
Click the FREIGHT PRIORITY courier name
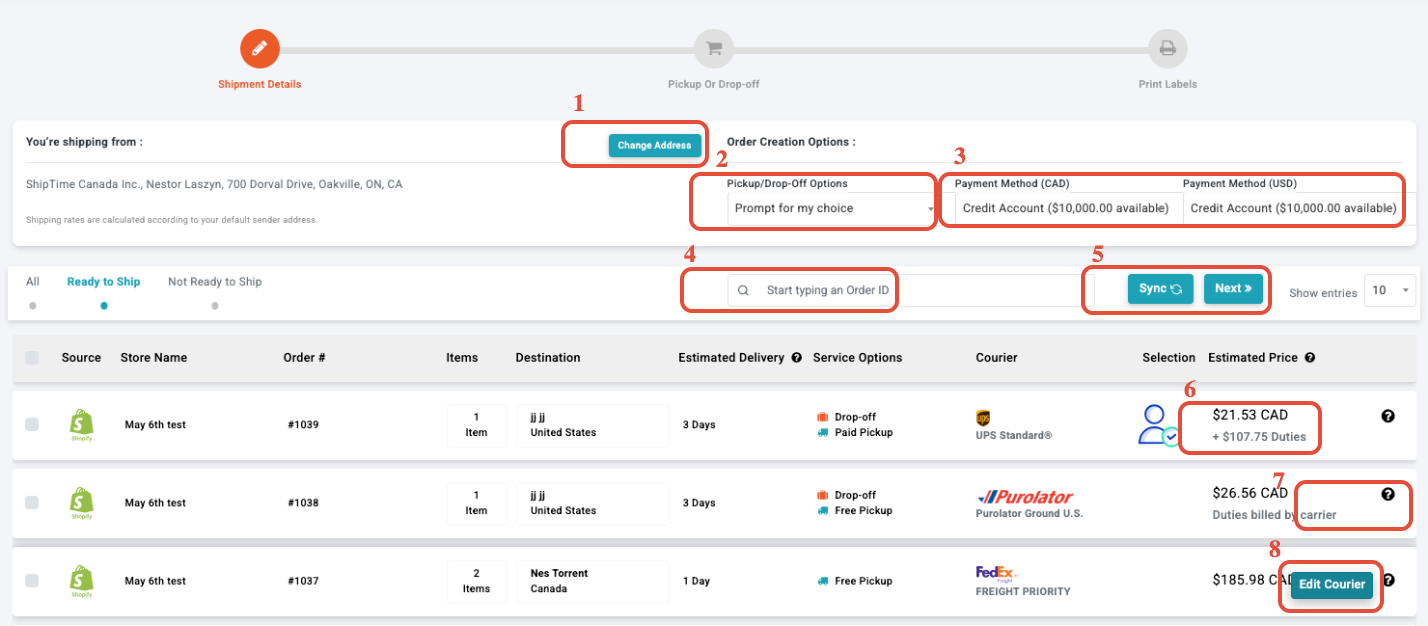pyautogui.click(x=1023, y=591)
